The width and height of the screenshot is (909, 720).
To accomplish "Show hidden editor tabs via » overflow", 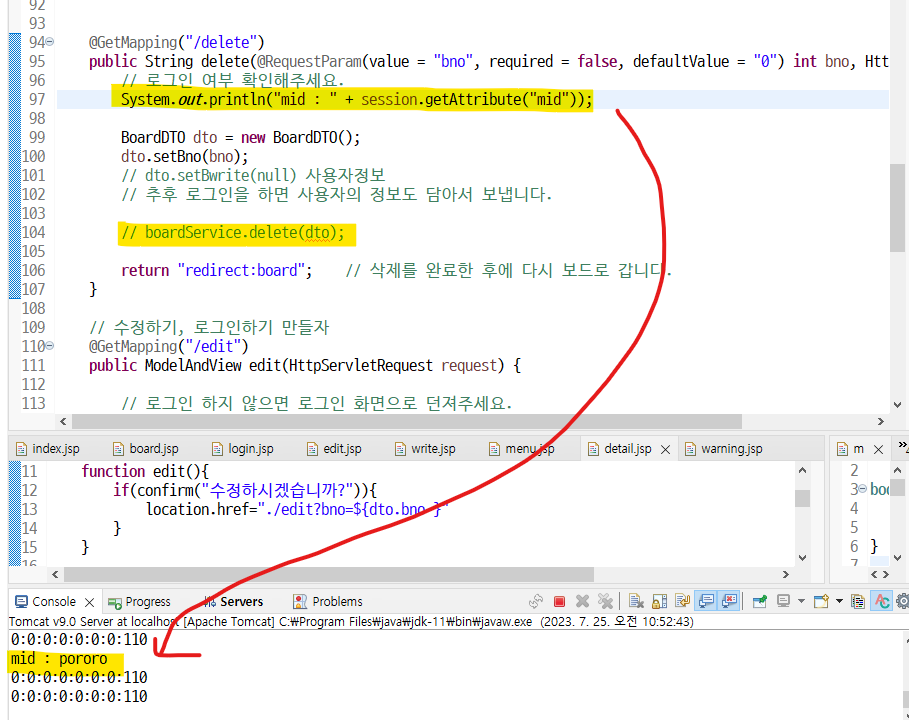I will pyautogui.click(x=903, y=445).
